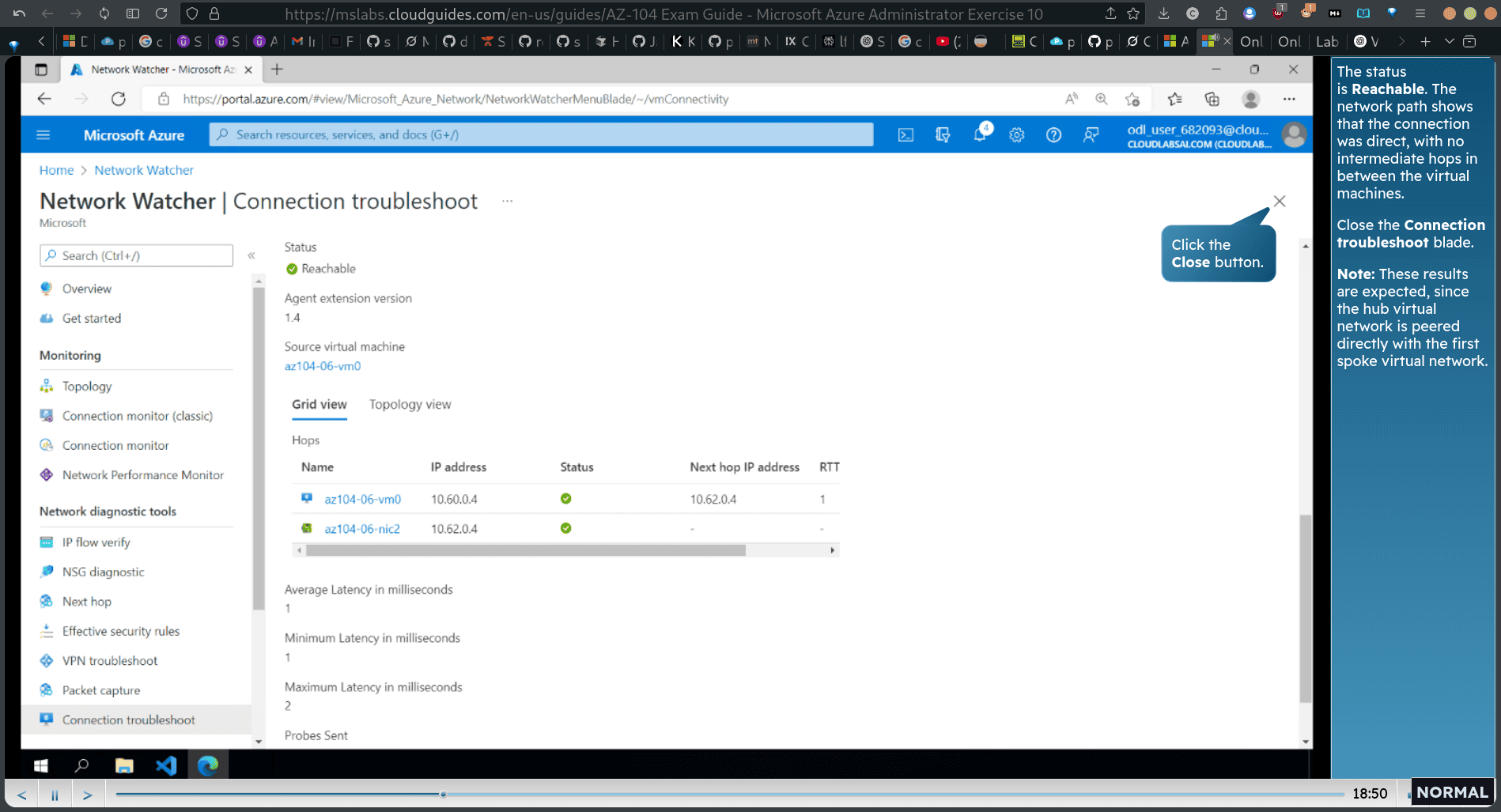Viewport: 1501px width, 812px height.
Task: Go to next guide step
Action: coord(88,795)
